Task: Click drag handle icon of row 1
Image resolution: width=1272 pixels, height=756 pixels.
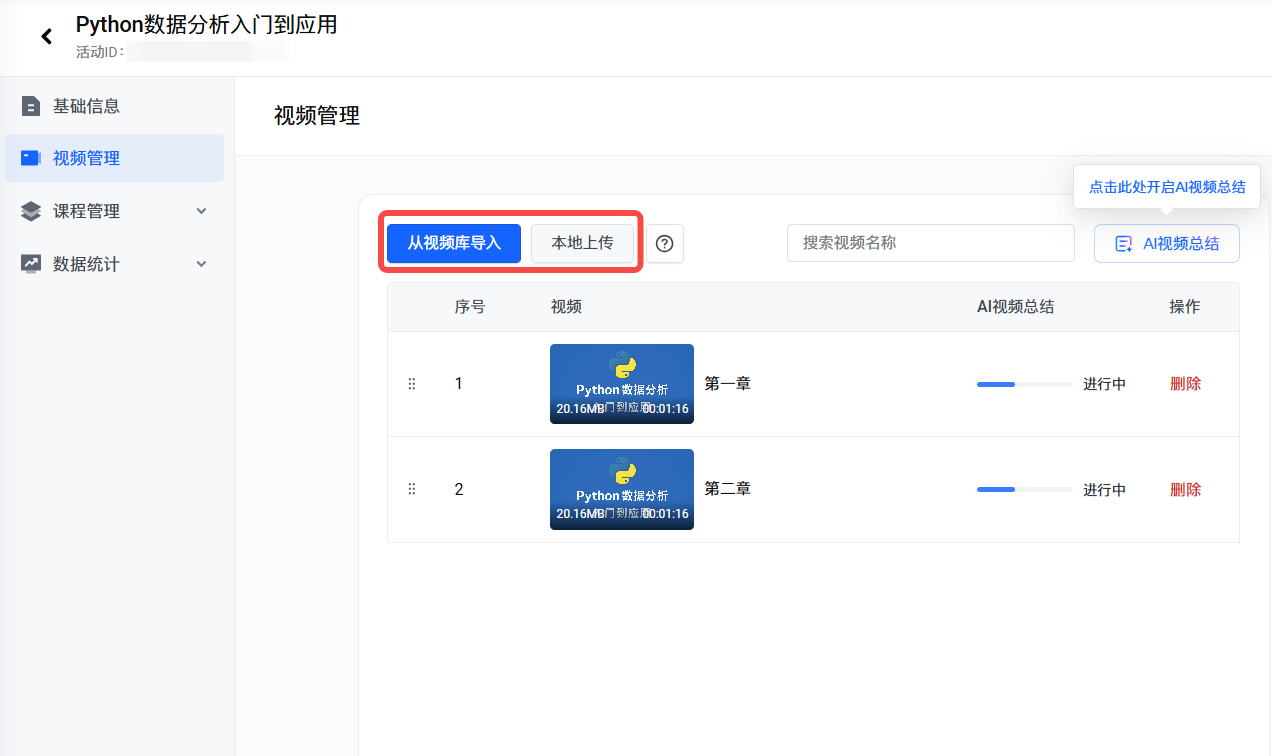Action: [x=411, y=384]
